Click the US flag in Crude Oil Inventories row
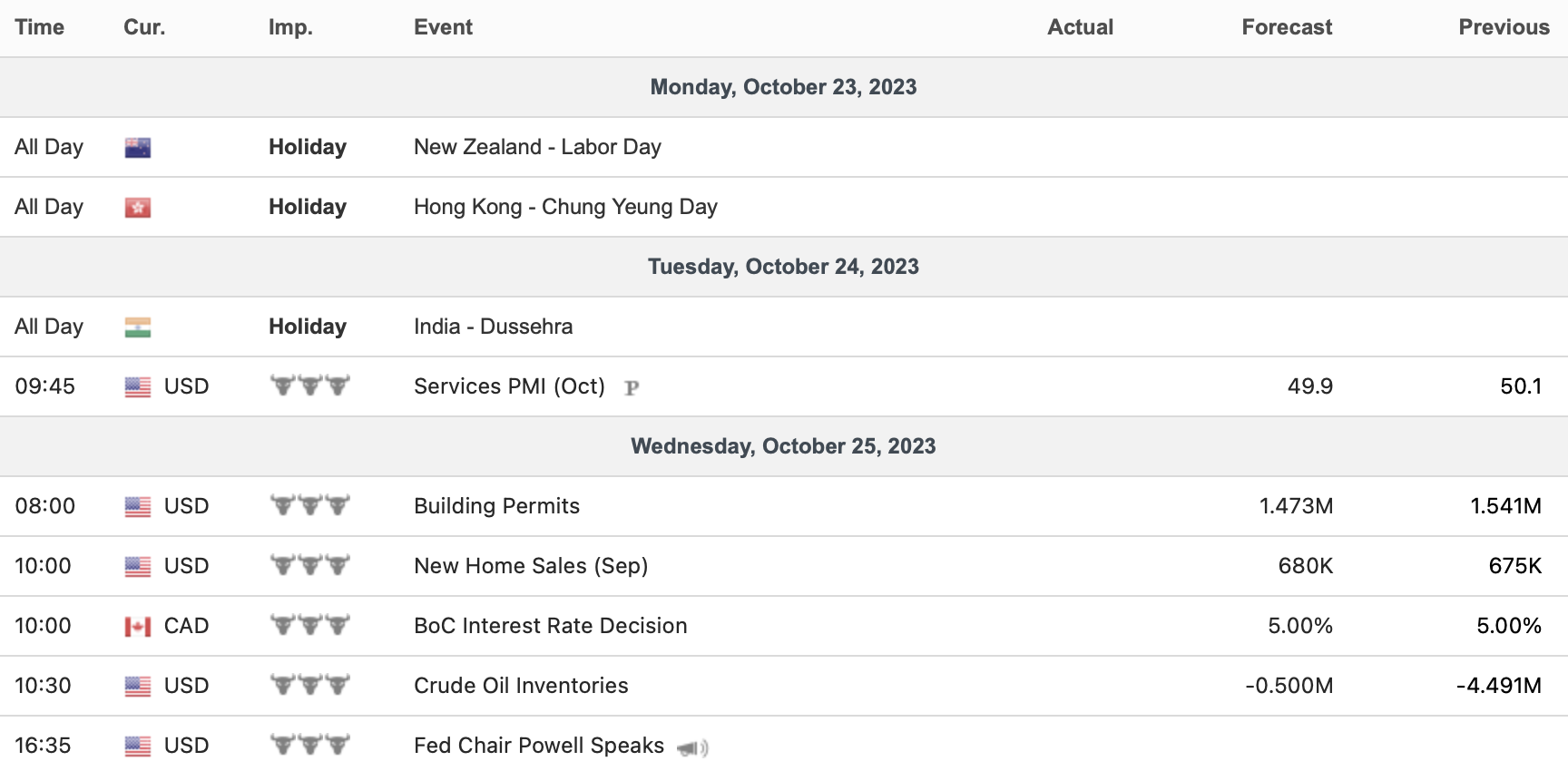Screen dimensions: 1568x771 138,687
